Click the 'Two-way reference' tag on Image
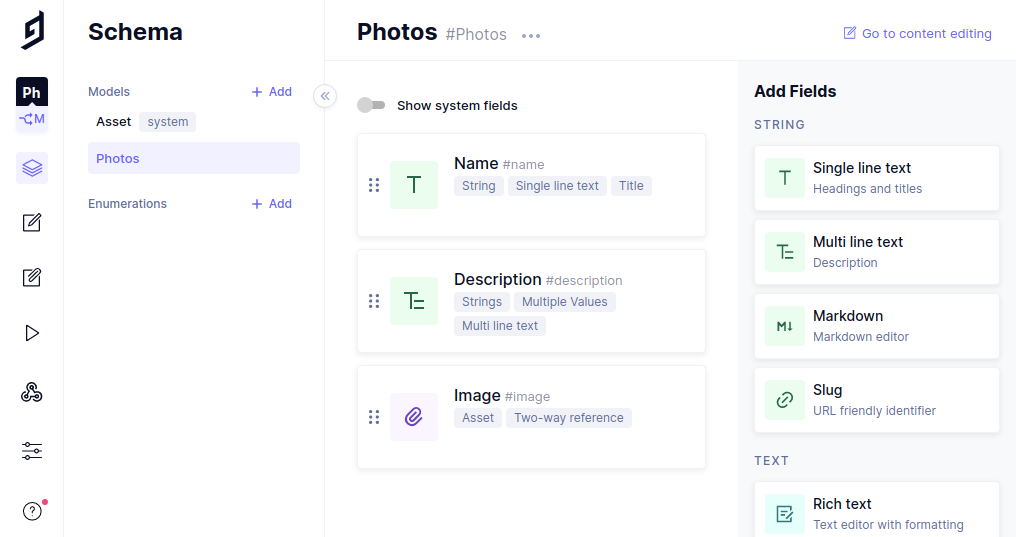The image size is (1016, 537). [569, 418]
